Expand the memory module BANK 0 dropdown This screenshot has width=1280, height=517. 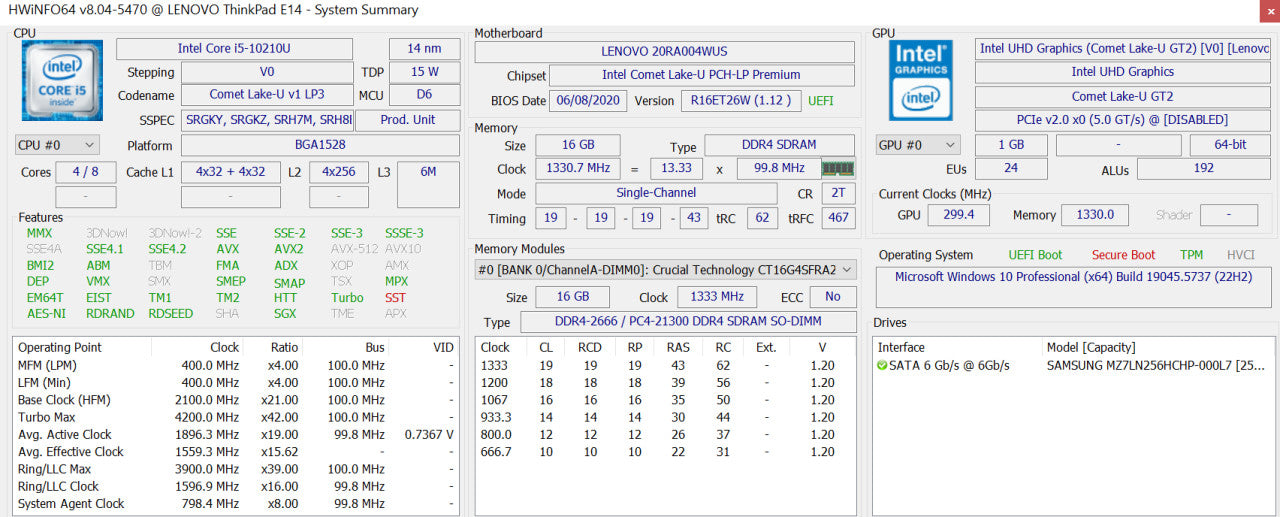coord(665,269)
